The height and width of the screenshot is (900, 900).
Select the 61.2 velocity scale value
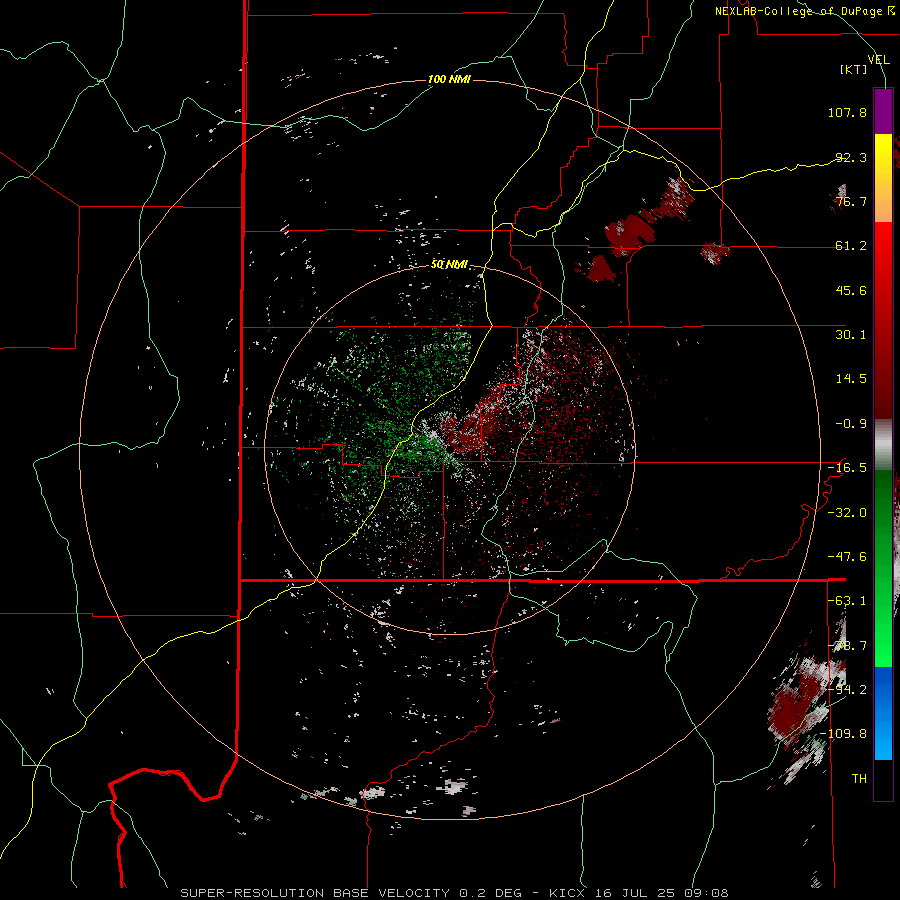click(851, 246)
